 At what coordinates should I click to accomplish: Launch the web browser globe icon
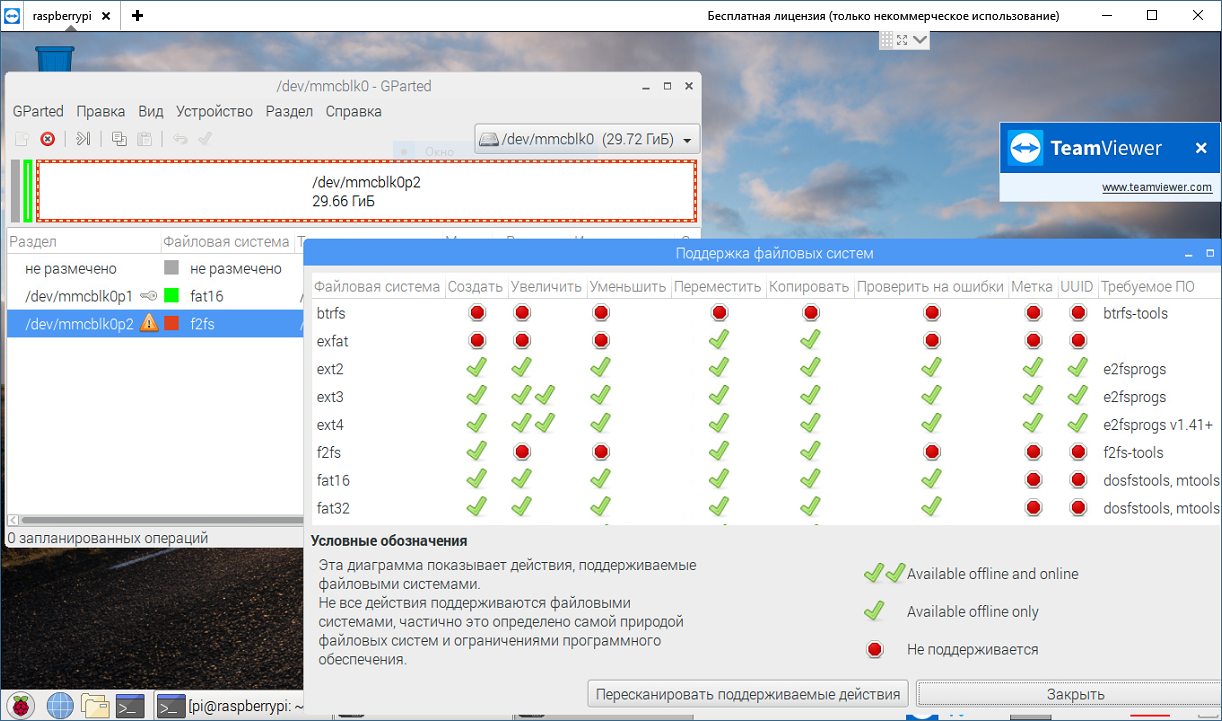(60, 706)
